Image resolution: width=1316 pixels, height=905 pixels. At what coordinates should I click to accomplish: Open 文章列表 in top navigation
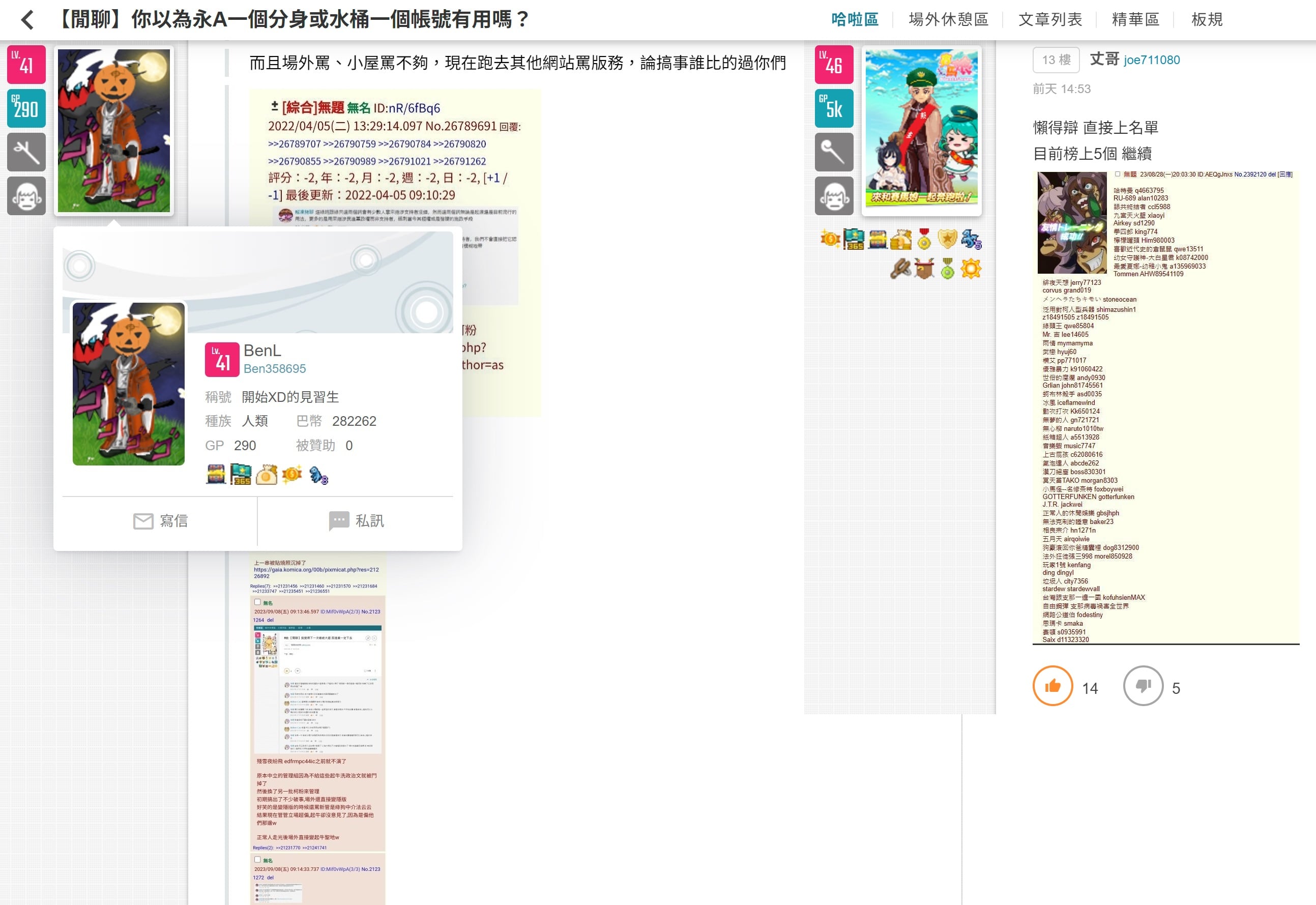pyautogui.click(x=1049, y=20)
